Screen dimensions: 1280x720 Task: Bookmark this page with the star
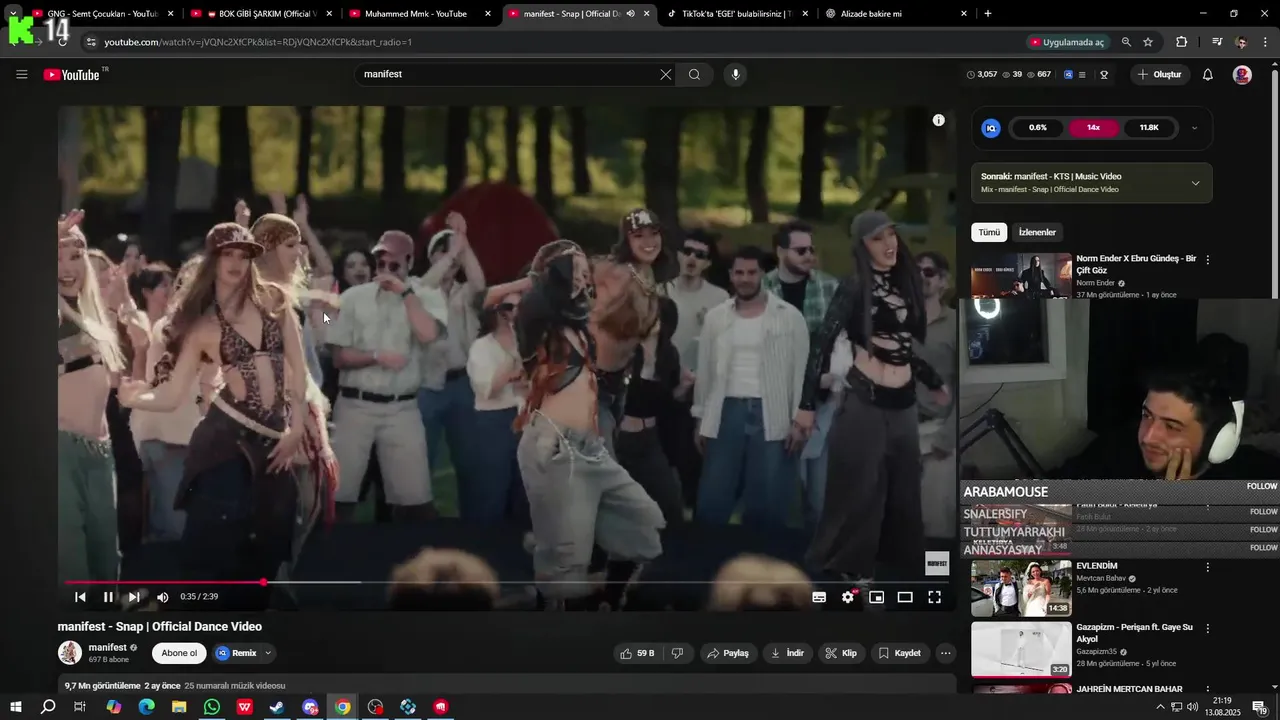(1148, 42)
